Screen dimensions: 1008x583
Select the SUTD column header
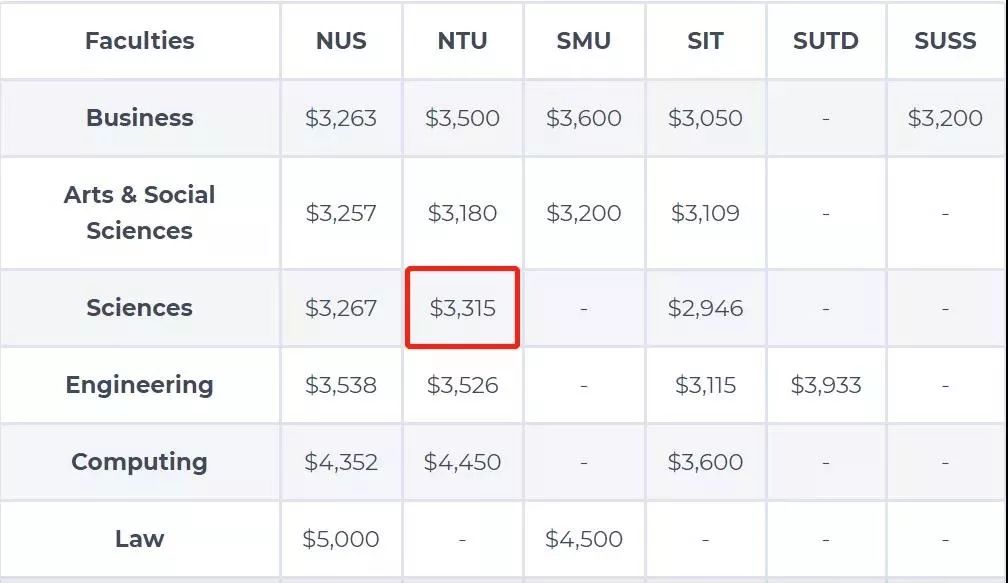[x=826, y=41]
